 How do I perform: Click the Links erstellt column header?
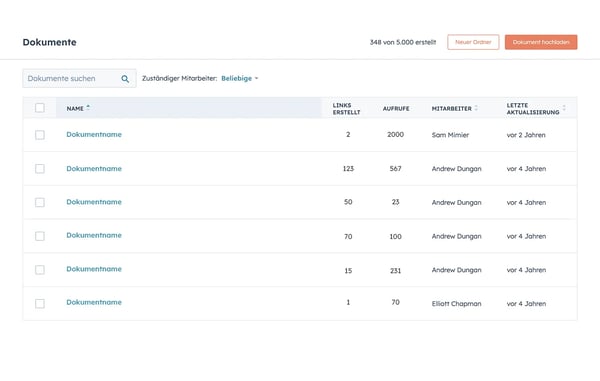[x=346, y=109]
